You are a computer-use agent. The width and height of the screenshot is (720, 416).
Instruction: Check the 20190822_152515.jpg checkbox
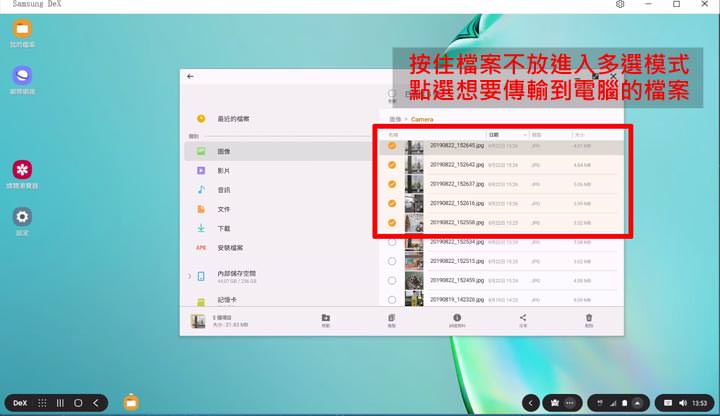392,261
